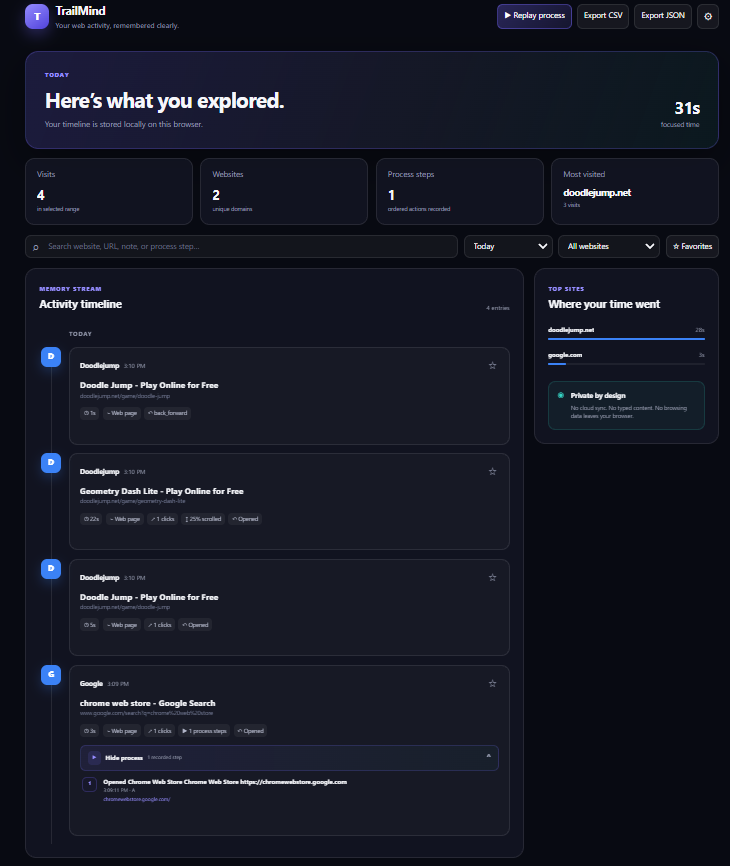Start the Replay process
Image resolution: width=730 pixels, height=866 pixels.
pyautogui.click(x=534, y=16)
